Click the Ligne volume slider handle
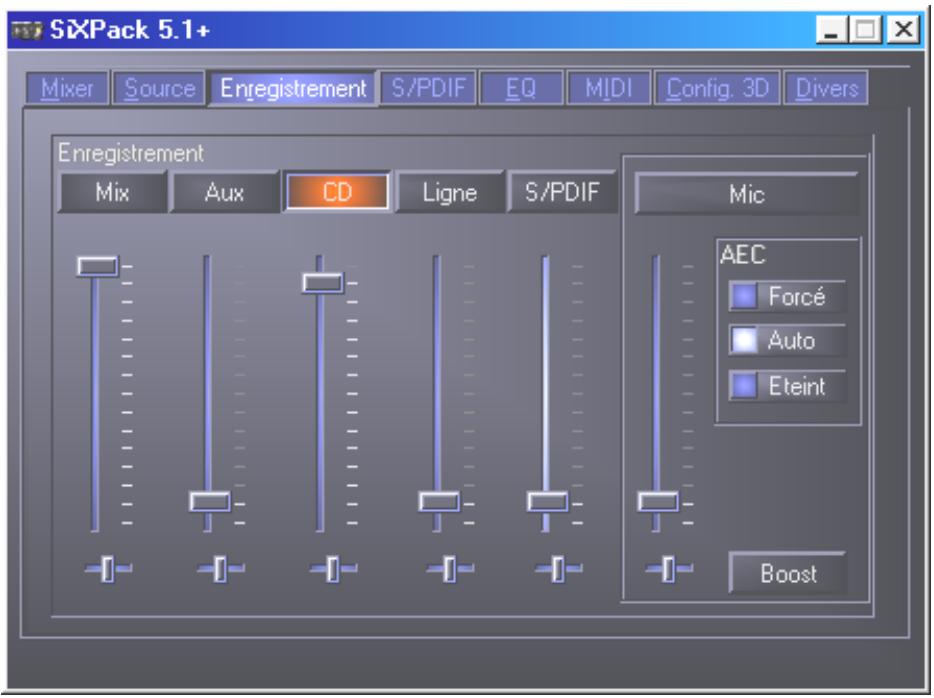Screen dimensions: 934x698 (439, 501)
